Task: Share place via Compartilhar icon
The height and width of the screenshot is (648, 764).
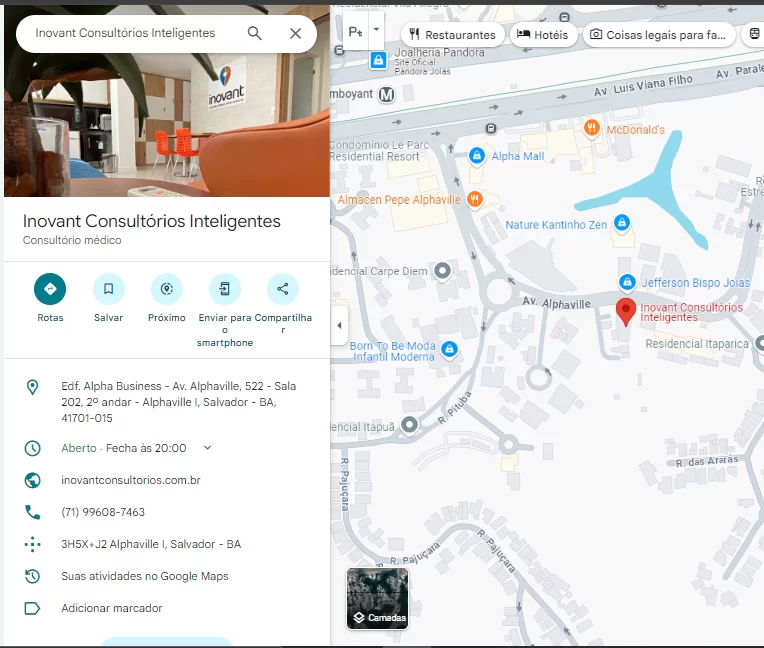Action: (x=283, y=289)
